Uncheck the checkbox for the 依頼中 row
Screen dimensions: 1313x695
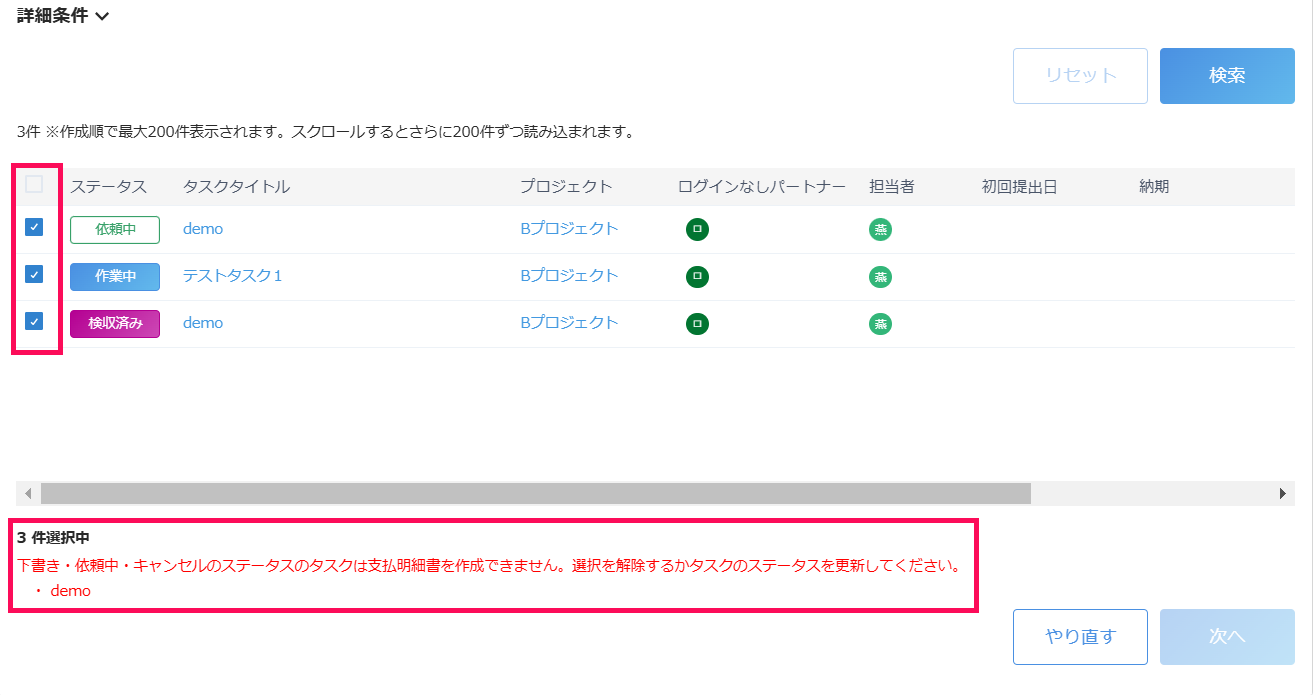(x=34, y=227)
